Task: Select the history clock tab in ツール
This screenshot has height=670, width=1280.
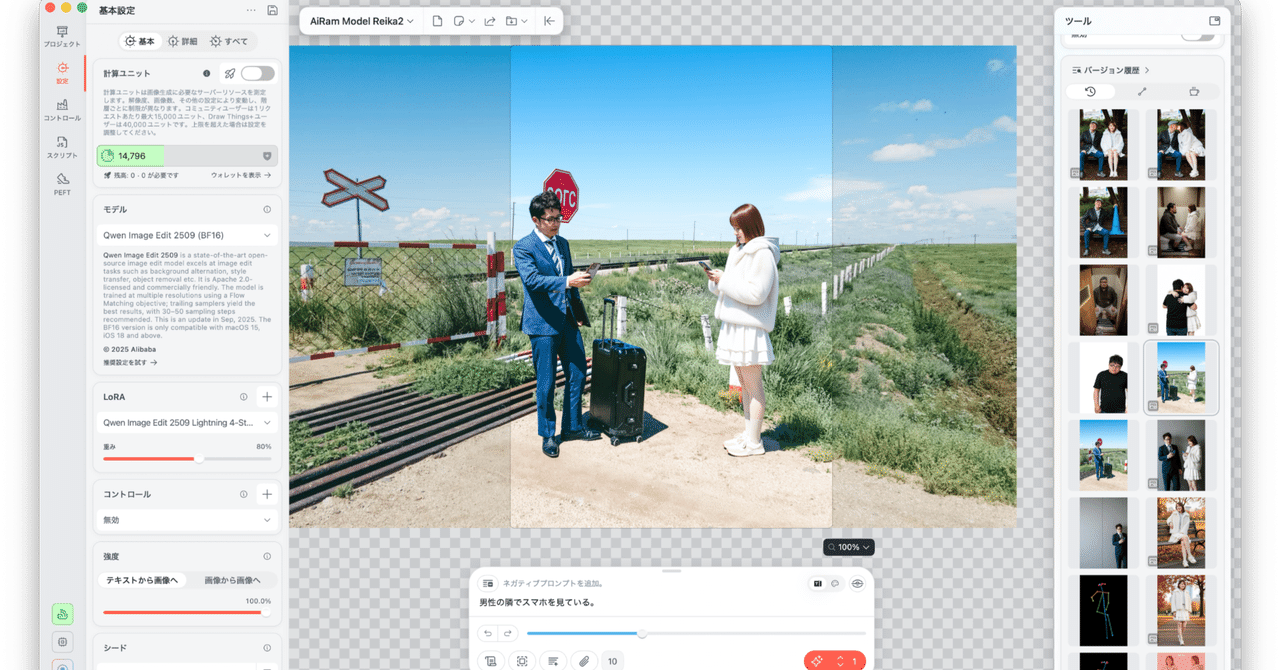Action: click(1090, 91)
